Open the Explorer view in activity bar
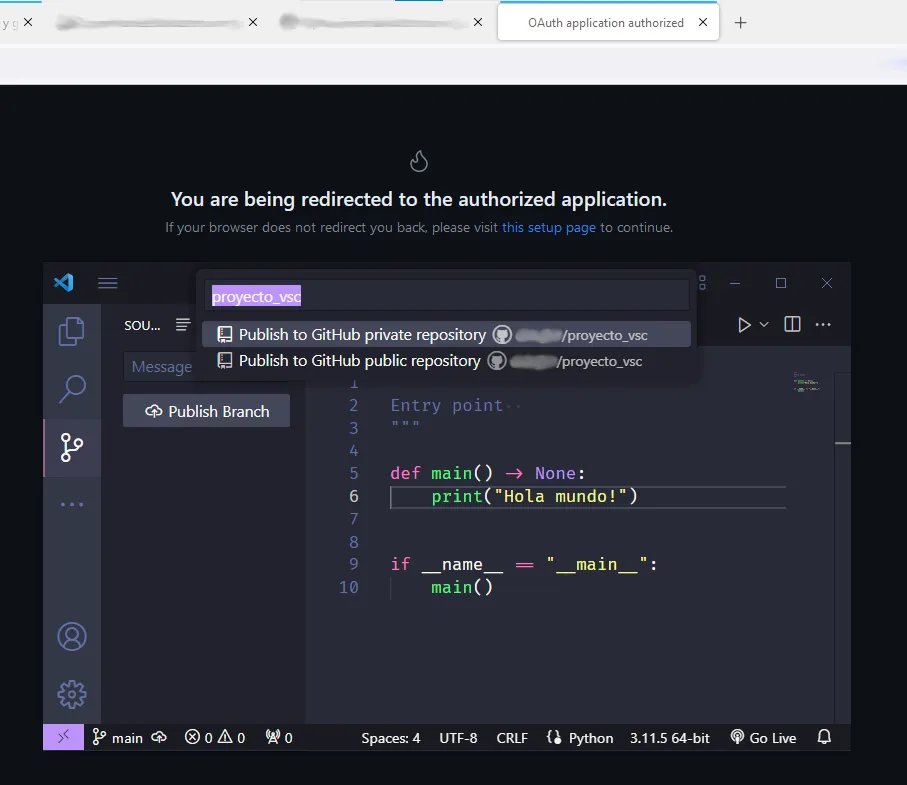This screenshot has width=907, height=785. pos(72,331)
